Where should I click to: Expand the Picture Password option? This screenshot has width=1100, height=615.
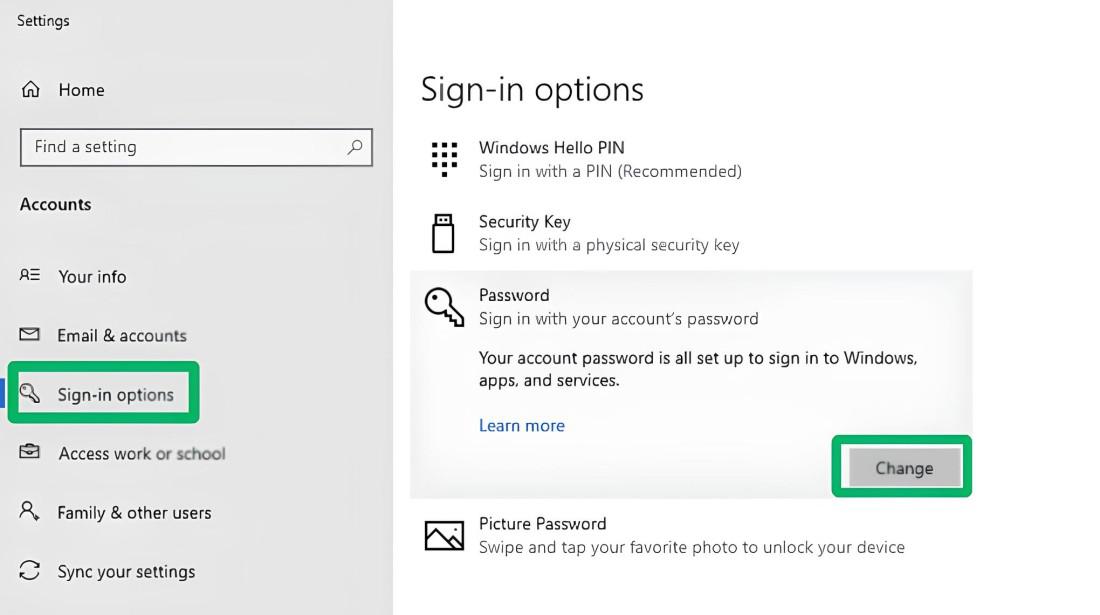click(690, 536)
